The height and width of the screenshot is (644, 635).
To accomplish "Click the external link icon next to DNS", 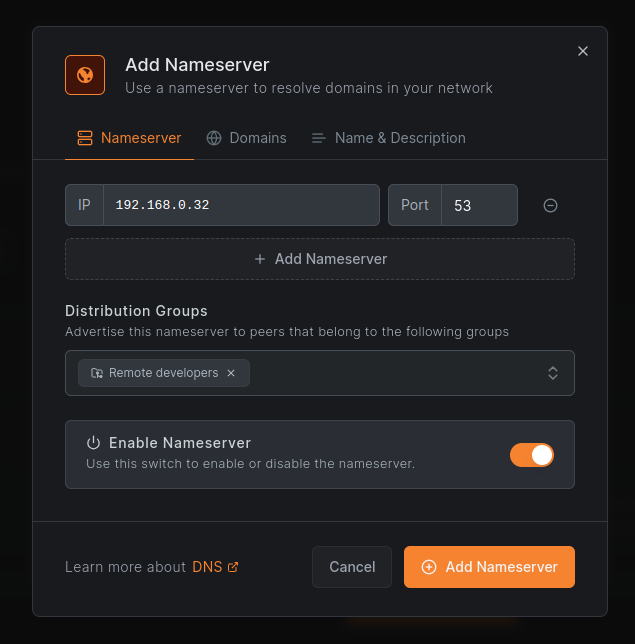I will click(x=233, y=567).
